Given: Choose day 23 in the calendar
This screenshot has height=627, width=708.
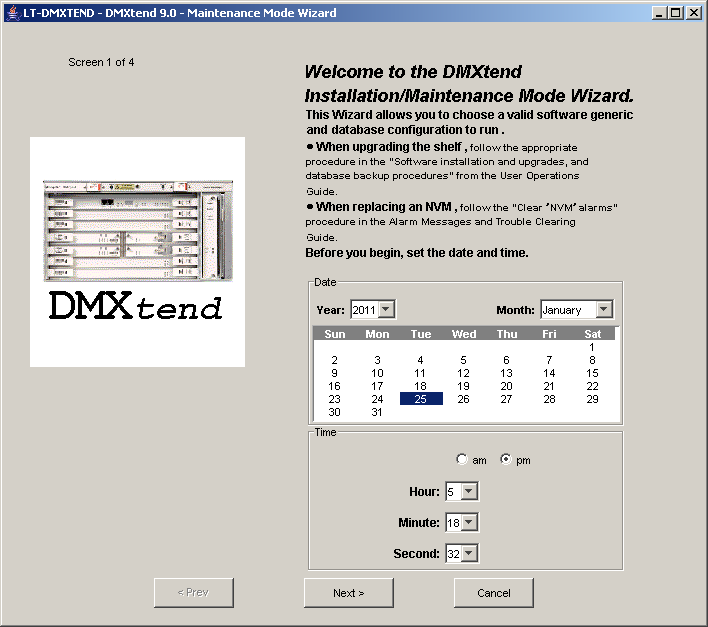Looking at the screenshot, I should click(x=335, y=399).
